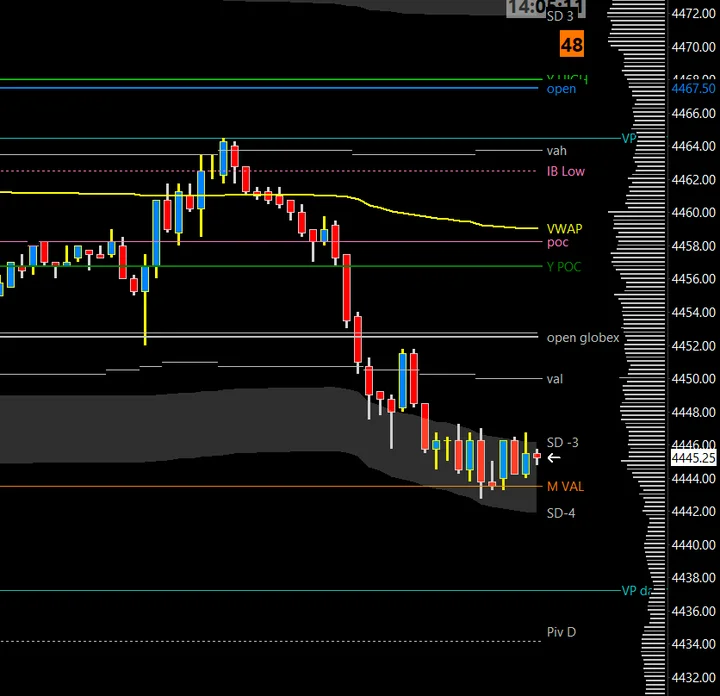Click the 'SD -3' band label
Screen dimensions: 720x696
click(x=562, y=443)
